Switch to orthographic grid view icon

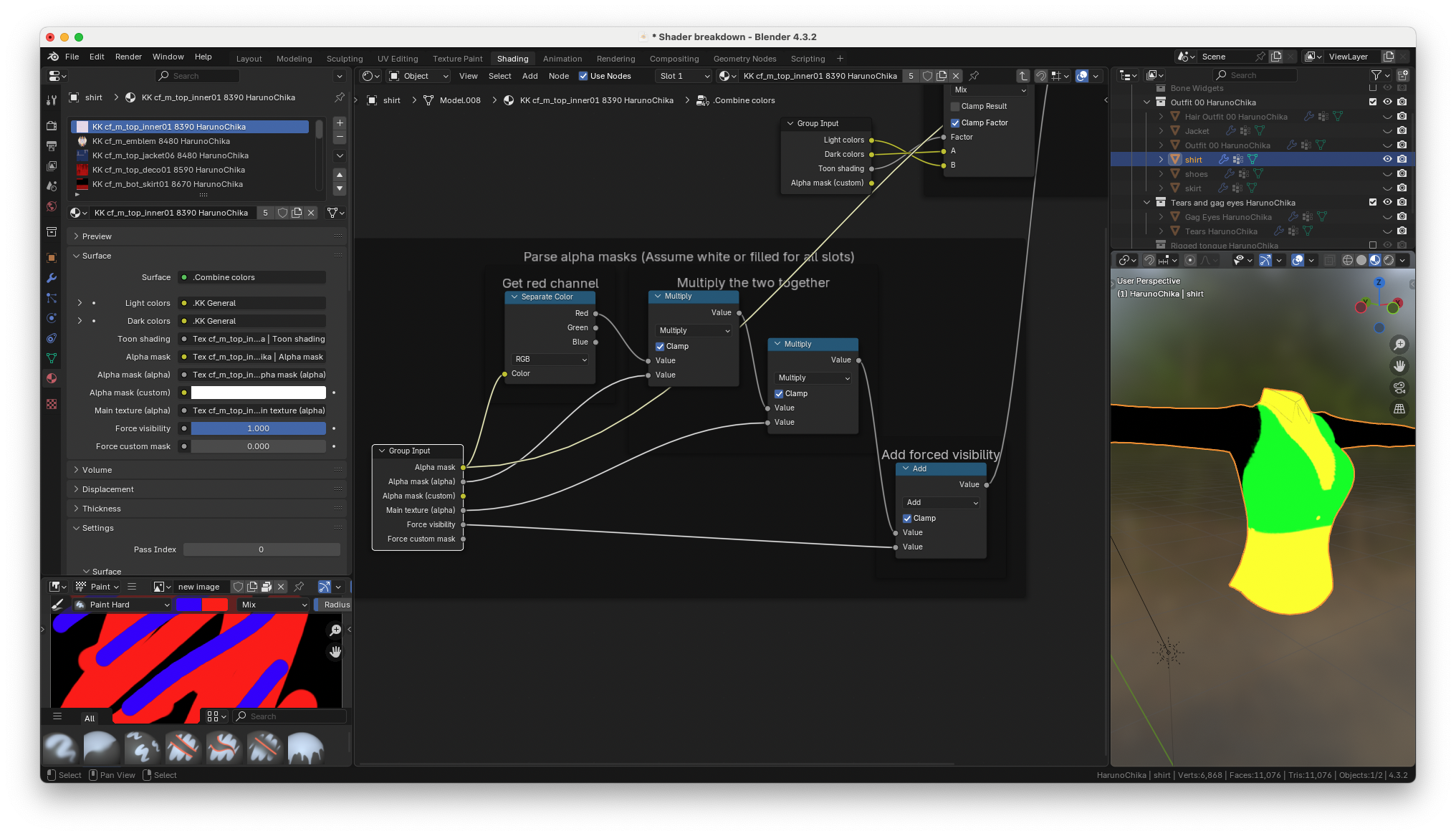point(1399,409)
